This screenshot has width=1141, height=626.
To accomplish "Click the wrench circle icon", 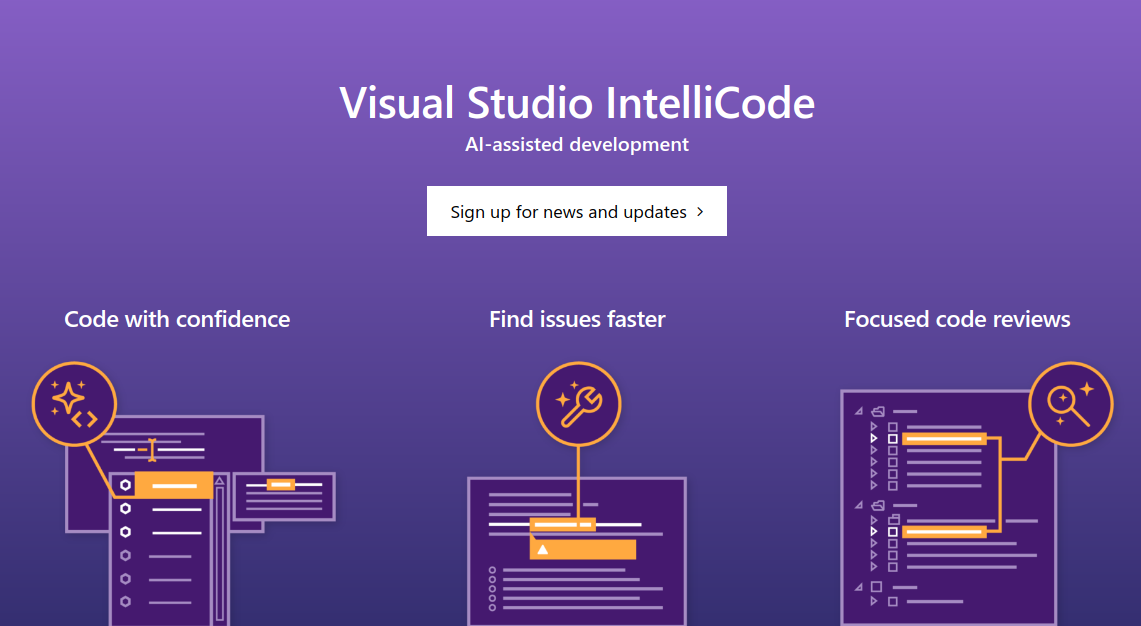I will (579, 404).
